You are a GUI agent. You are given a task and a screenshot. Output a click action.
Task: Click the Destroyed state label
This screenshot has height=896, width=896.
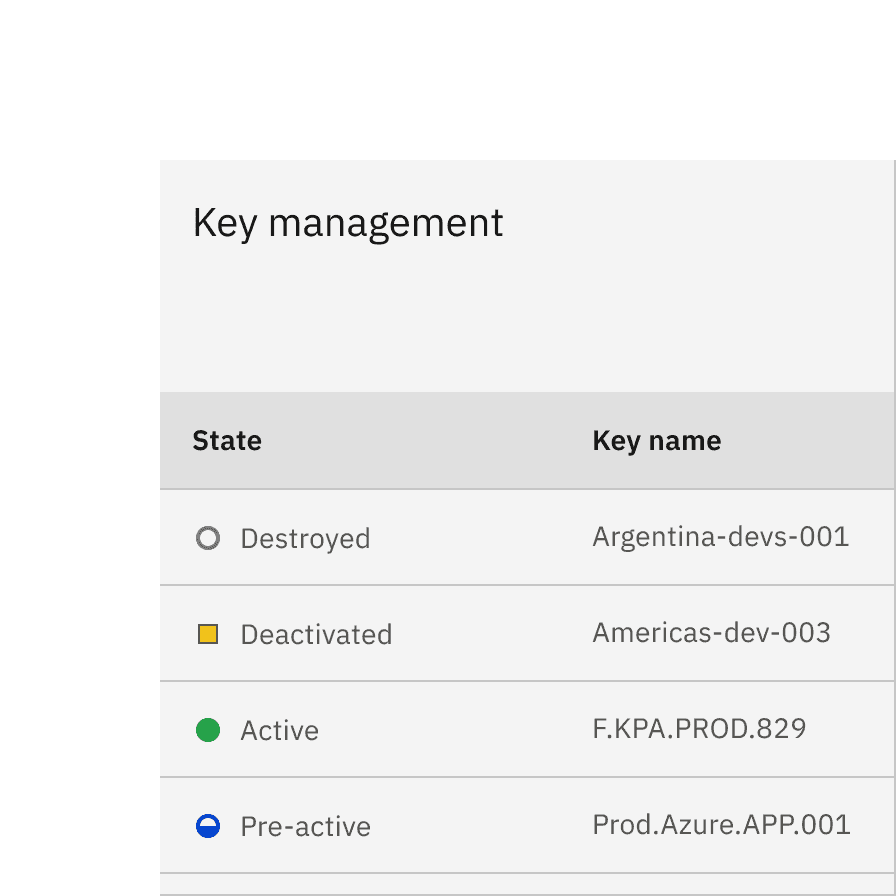point(305,539)
